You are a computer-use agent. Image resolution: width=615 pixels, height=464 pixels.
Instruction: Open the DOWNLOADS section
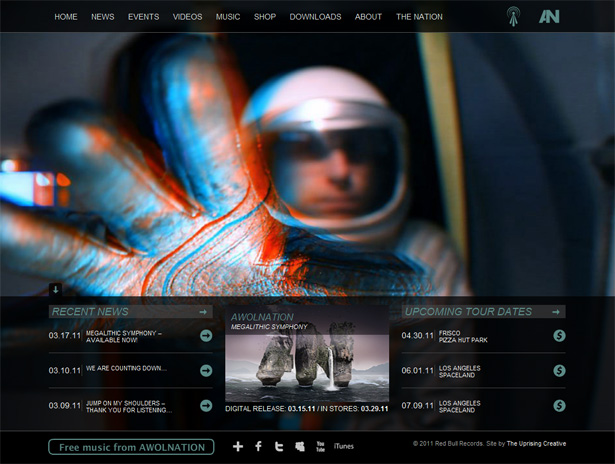click(x=315, y=17)
